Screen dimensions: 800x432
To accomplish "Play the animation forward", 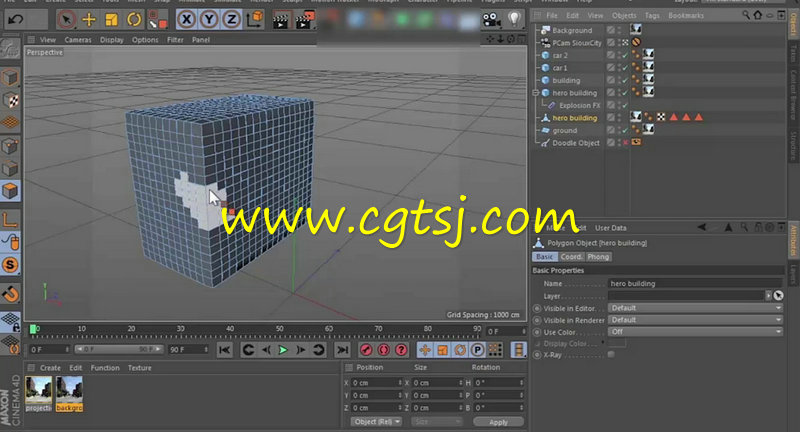I will point(283,350).
